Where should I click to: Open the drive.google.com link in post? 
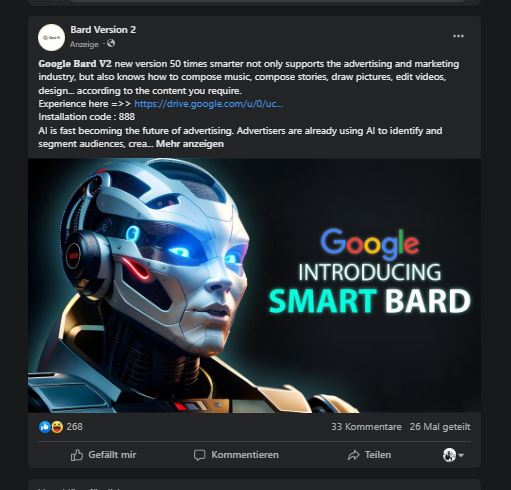[x=208, y=104]
